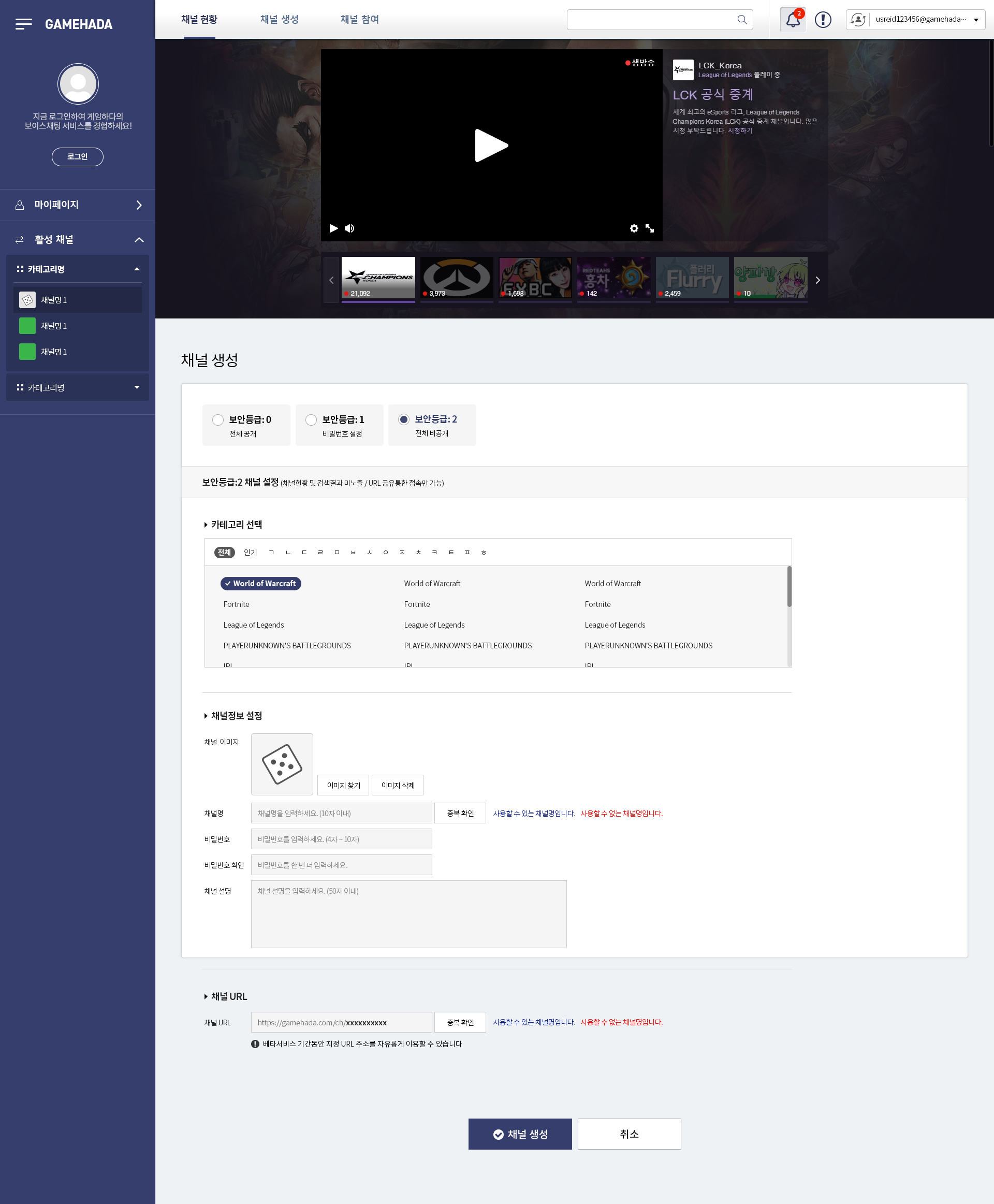This screenshot has width=994, height=1204.
Task: Toggle fullscreen on video player
Action: (649, 228)
